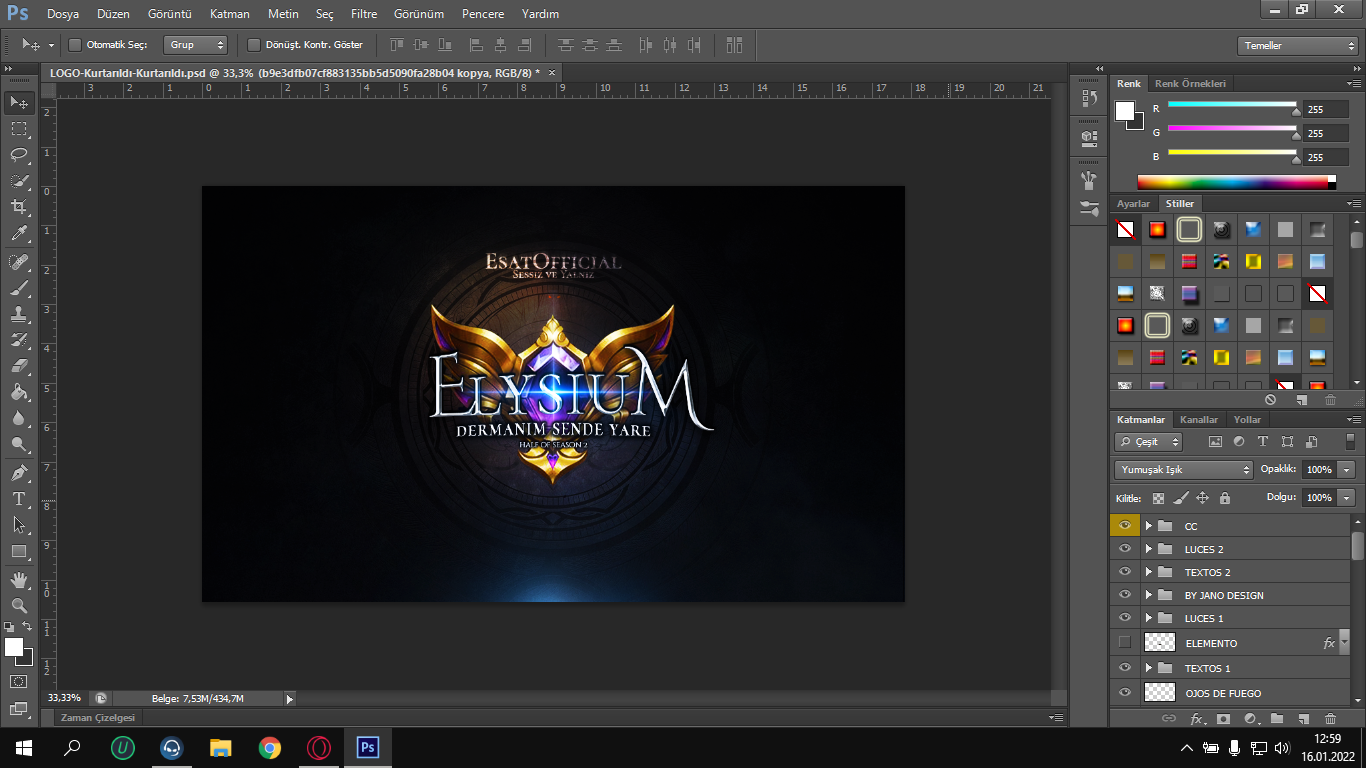1366x768 pixels.
Task: Select the Brush tool
Action: click(19, 288)
